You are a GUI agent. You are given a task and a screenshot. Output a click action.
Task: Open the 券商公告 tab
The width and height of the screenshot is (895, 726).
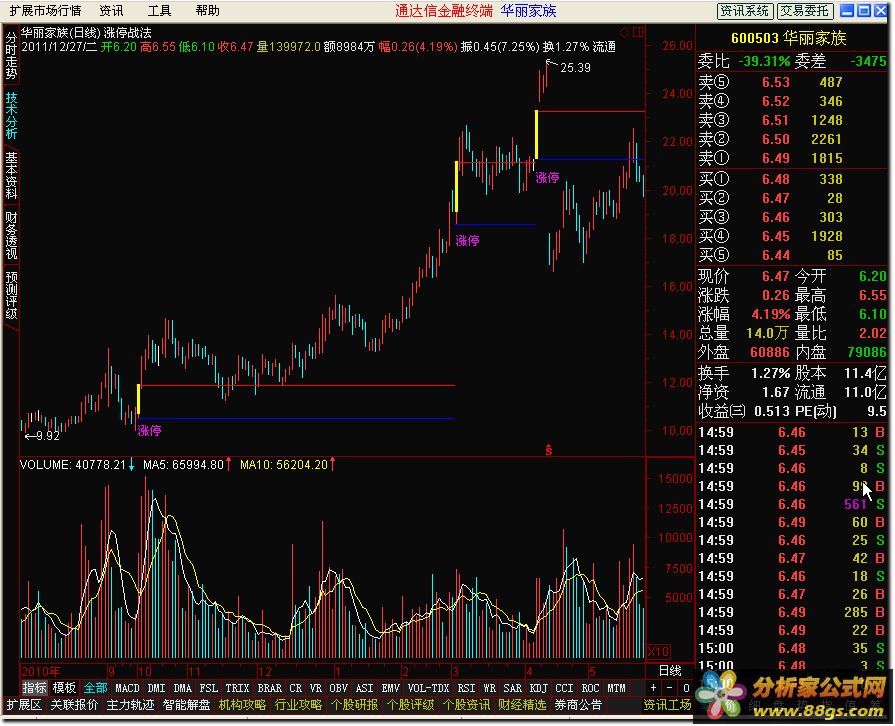[578, 705]
